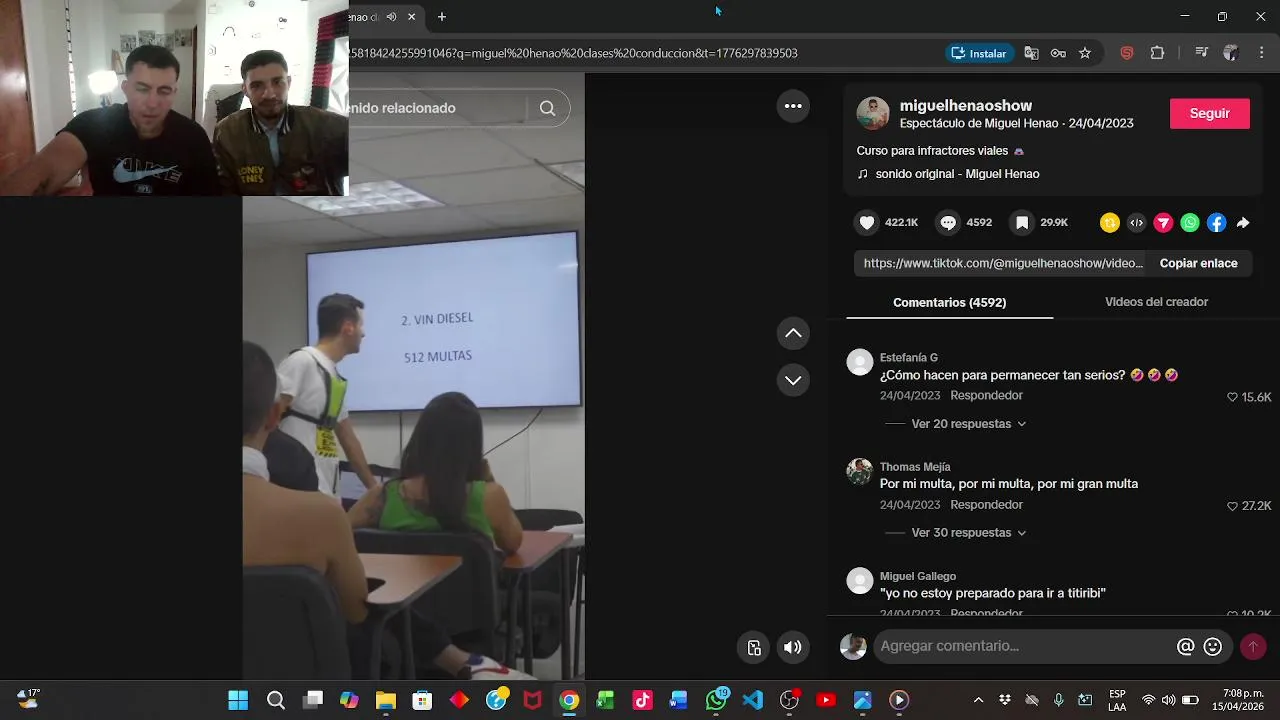Open more share options arrow

point(1243,223)
